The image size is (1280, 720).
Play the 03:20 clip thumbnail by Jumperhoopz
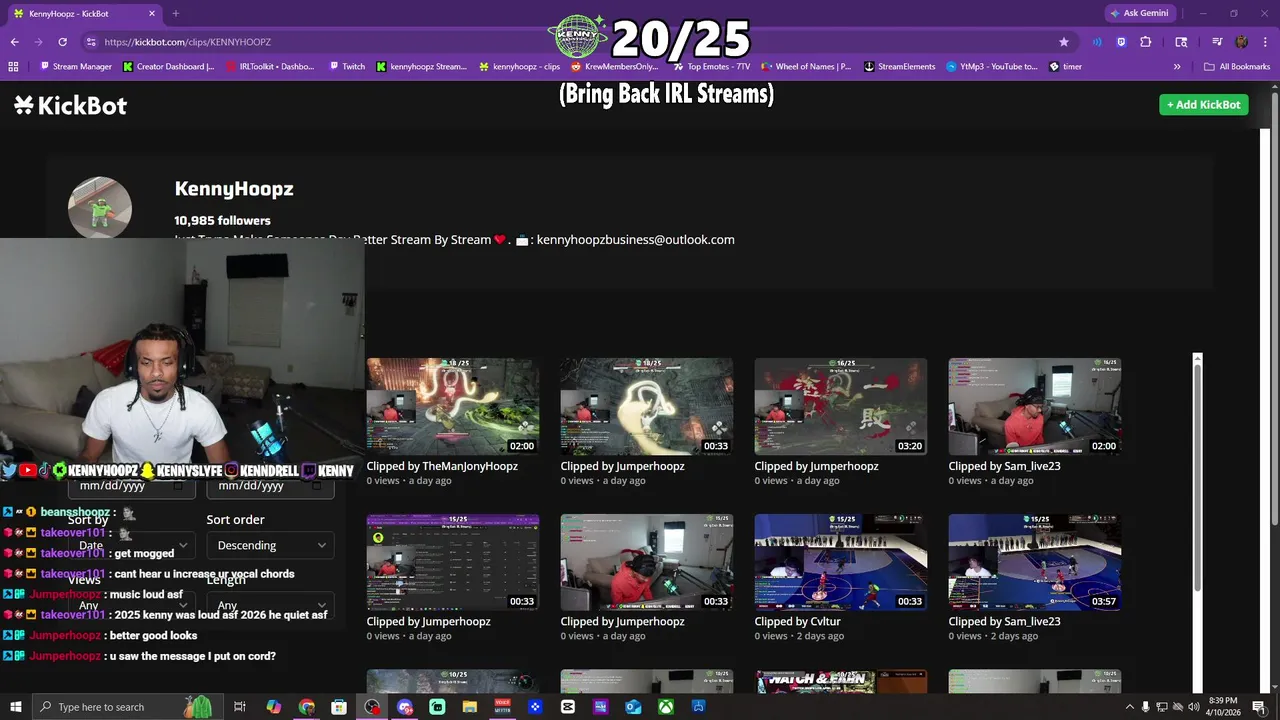pyautogui.click(x=841, y=406)
